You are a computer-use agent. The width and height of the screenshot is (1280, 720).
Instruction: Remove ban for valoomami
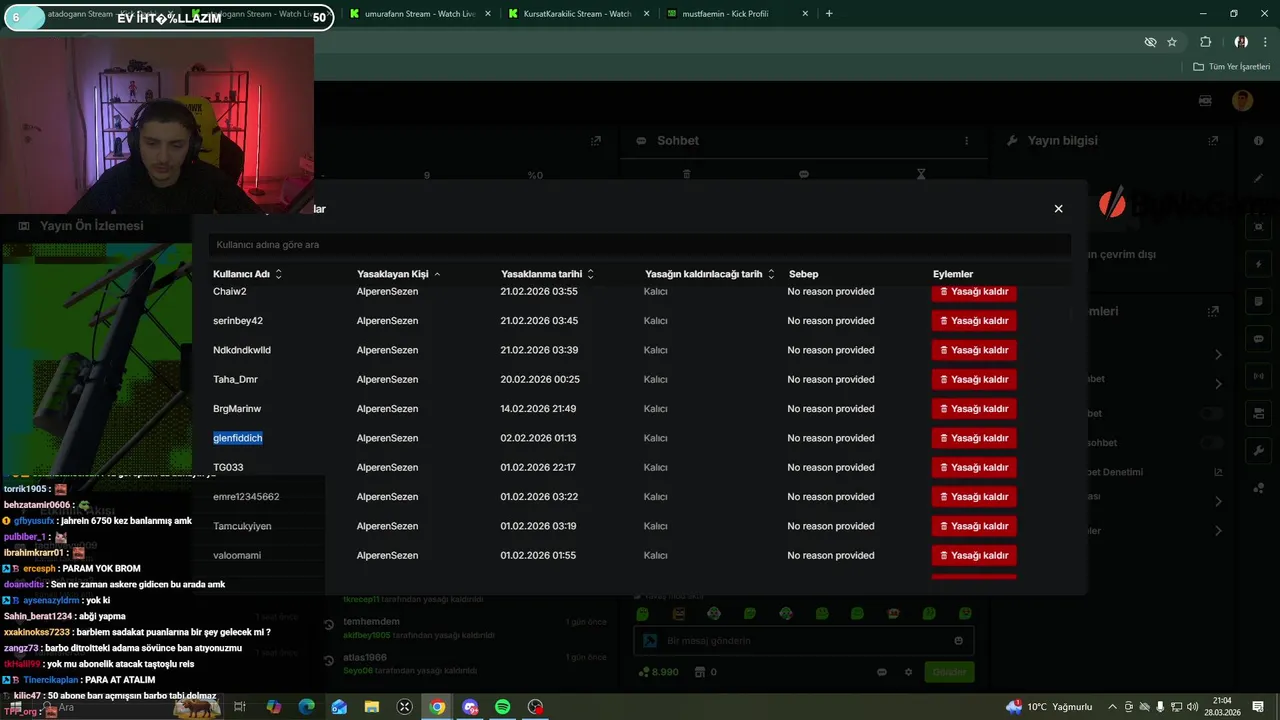[974, 555]
